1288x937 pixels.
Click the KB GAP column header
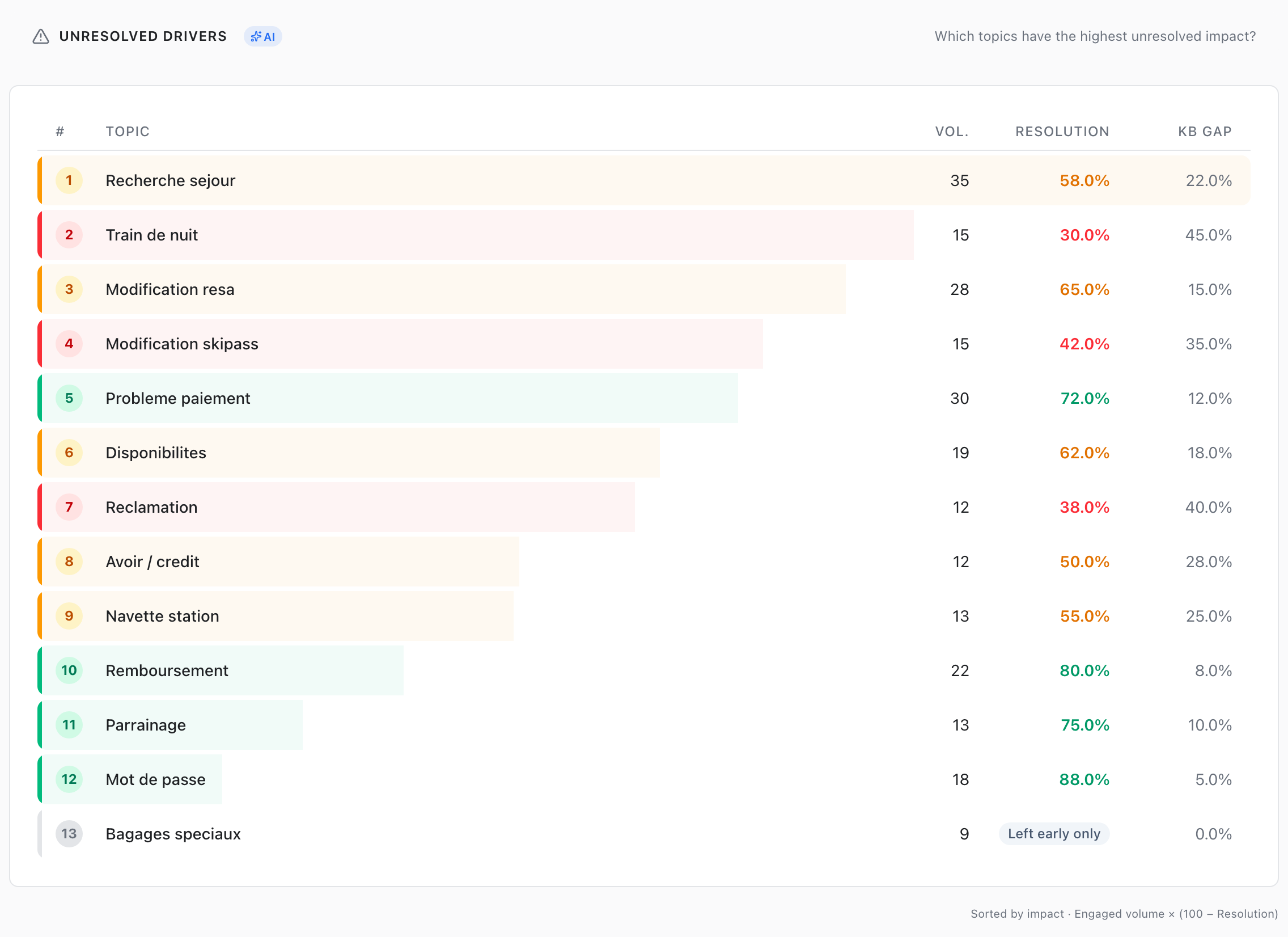coord(1205,132)
